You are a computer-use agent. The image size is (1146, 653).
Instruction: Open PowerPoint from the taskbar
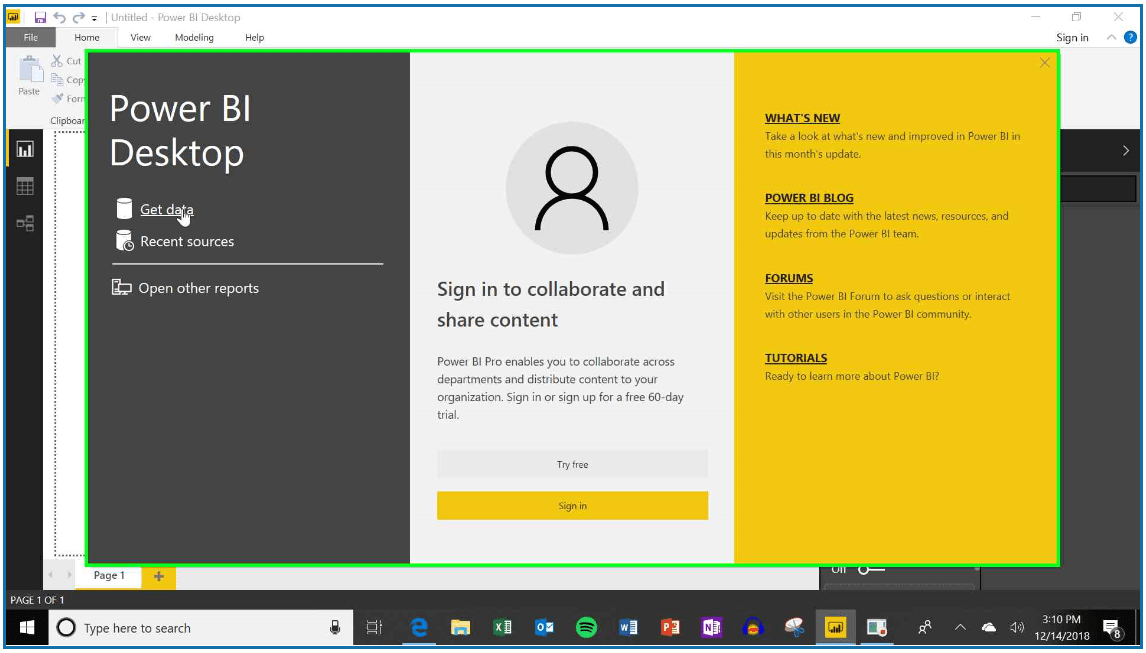coord(669,627)
